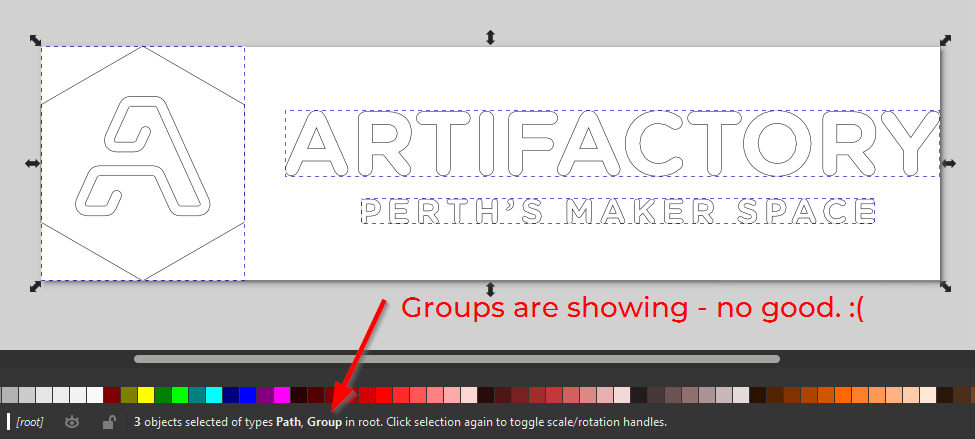Select the PERTH'S MAKER SPACE text group
The image size is (975, 439).
(618, 211)
